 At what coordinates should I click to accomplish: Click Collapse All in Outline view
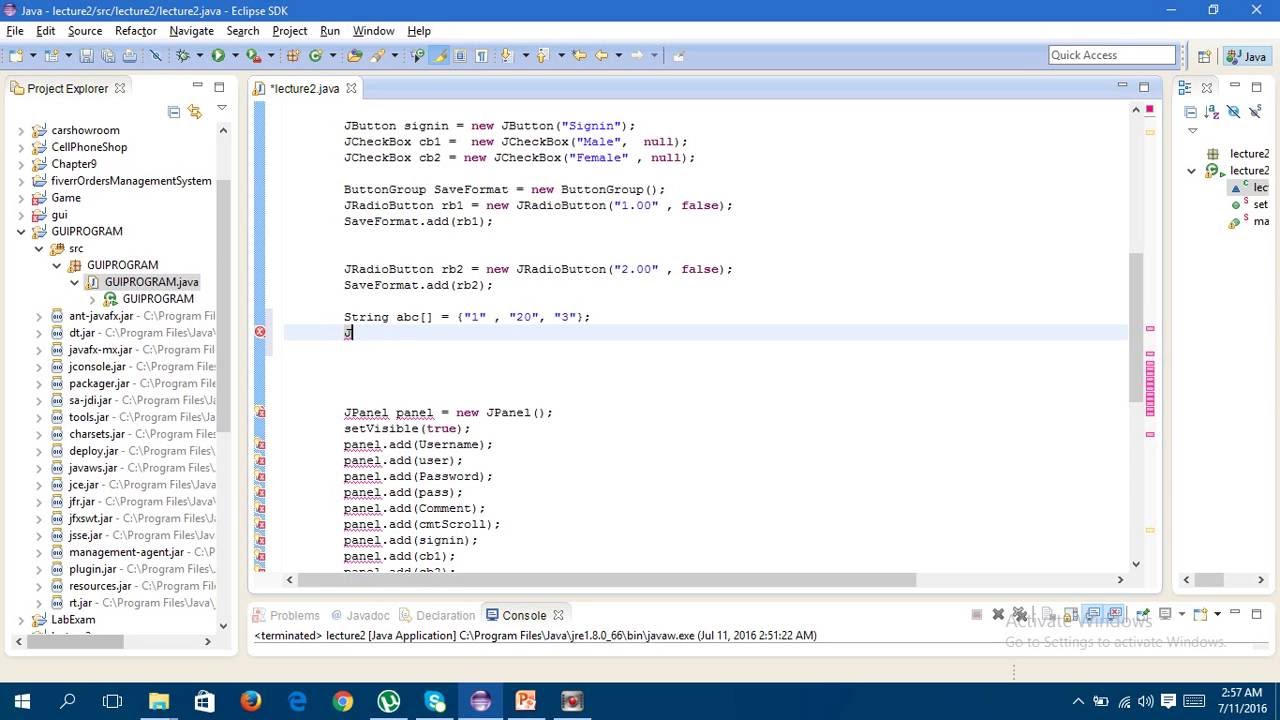tap(1190, 111)
